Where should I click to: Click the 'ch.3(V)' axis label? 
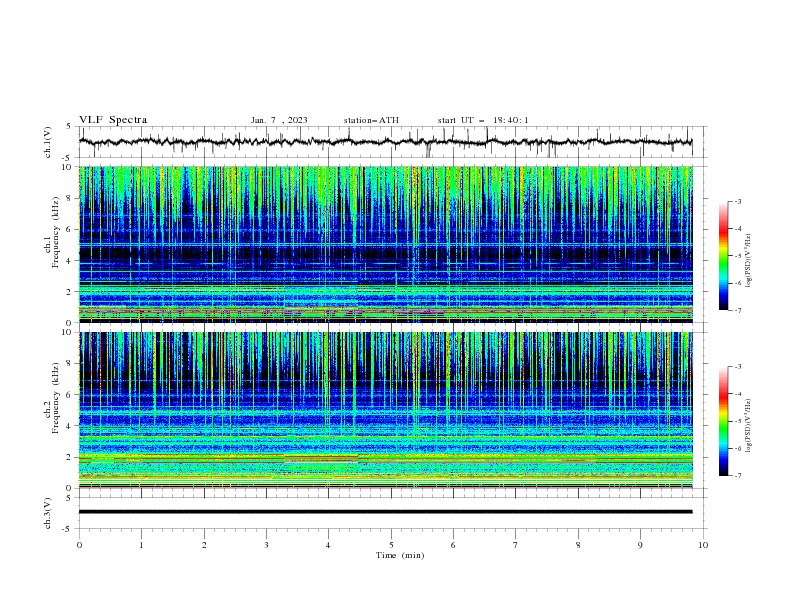pyautogui.click(x=48, y=513)
